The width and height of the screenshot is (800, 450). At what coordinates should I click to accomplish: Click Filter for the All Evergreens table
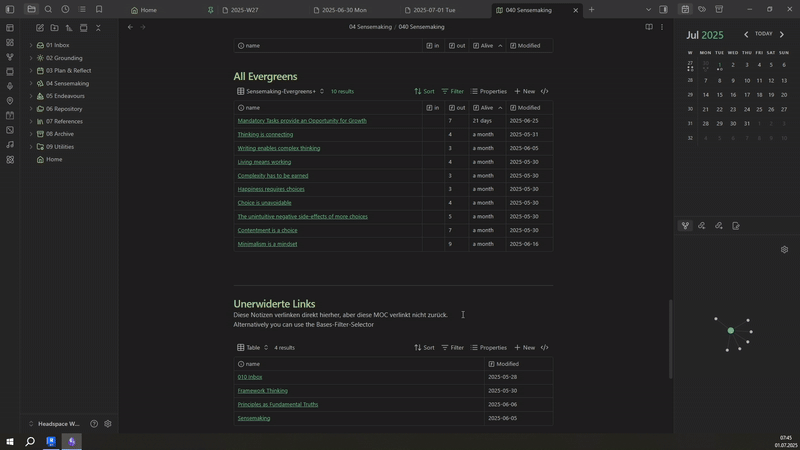pos(453,91)
